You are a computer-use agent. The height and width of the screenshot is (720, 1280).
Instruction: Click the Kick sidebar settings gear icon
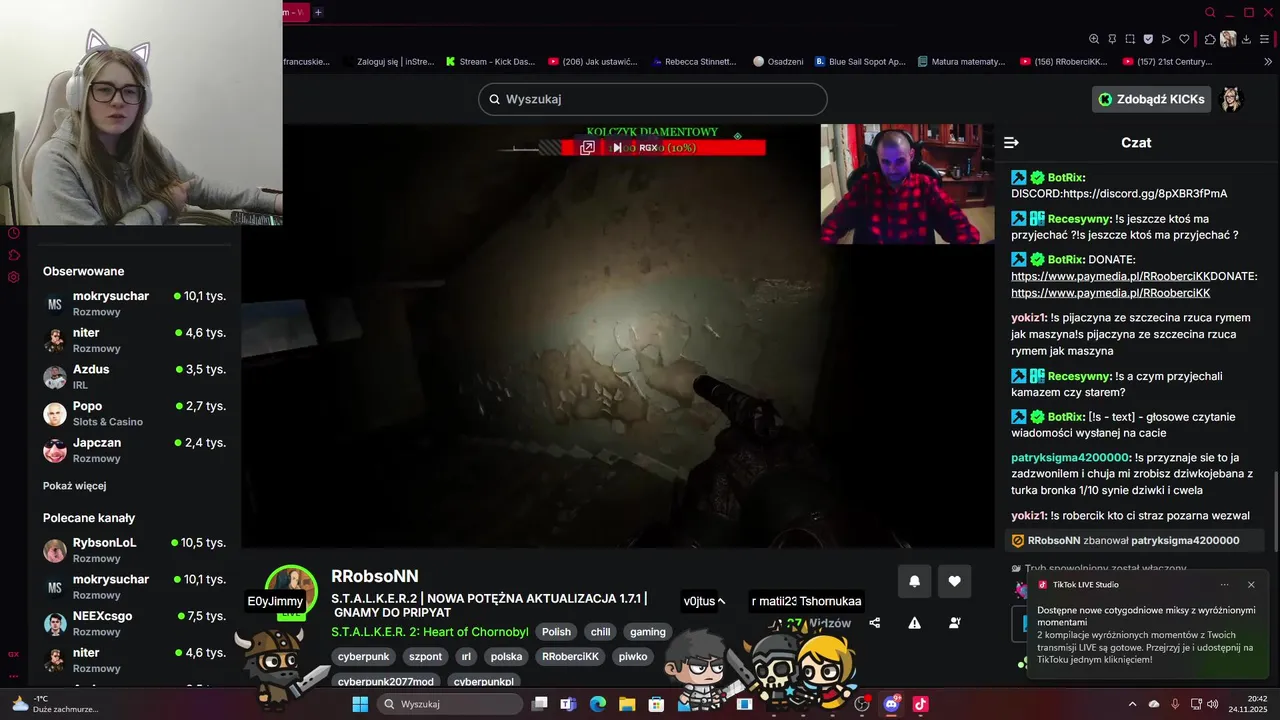tap(14, 277)
